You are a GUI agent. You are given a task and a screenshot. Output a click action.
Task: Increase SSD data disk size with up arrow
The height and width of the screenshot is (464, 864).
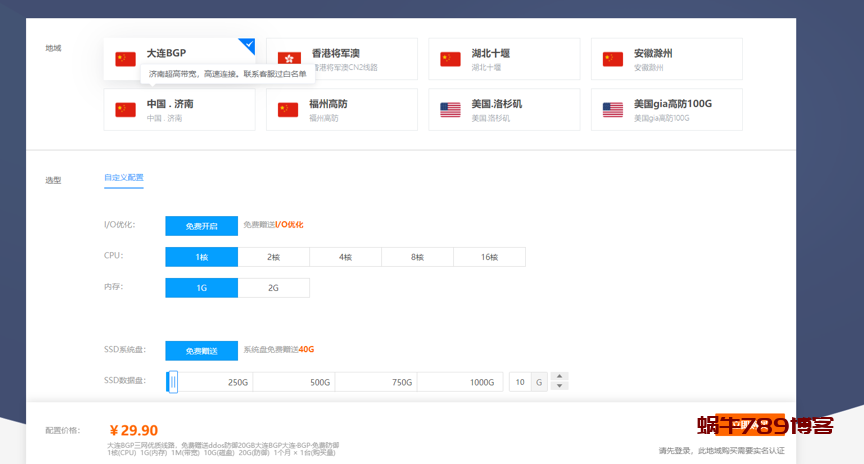[560, 377]
